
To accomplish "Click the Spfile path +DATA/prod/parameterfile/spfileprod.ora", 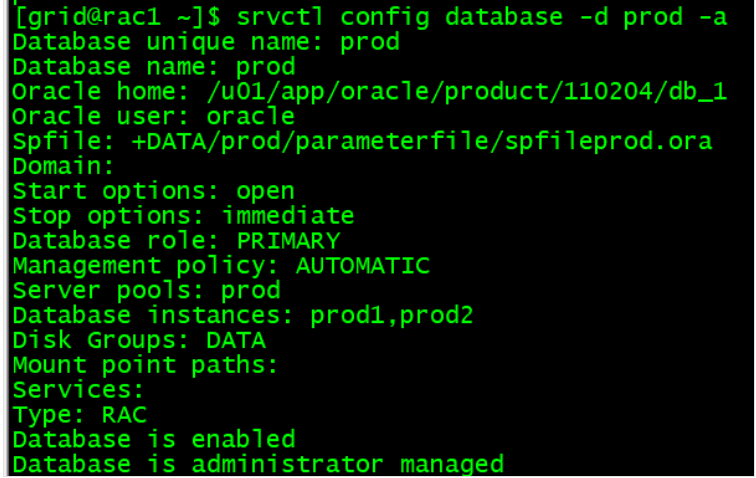I will [x=422, y=141].
